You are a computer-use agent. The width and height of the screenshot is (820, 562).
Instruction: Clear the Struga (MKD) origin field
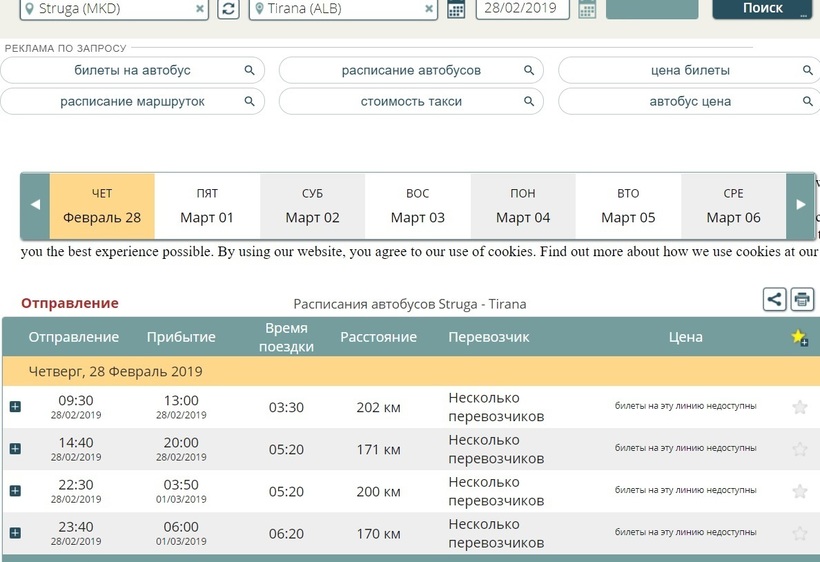[x=200, y=9]
